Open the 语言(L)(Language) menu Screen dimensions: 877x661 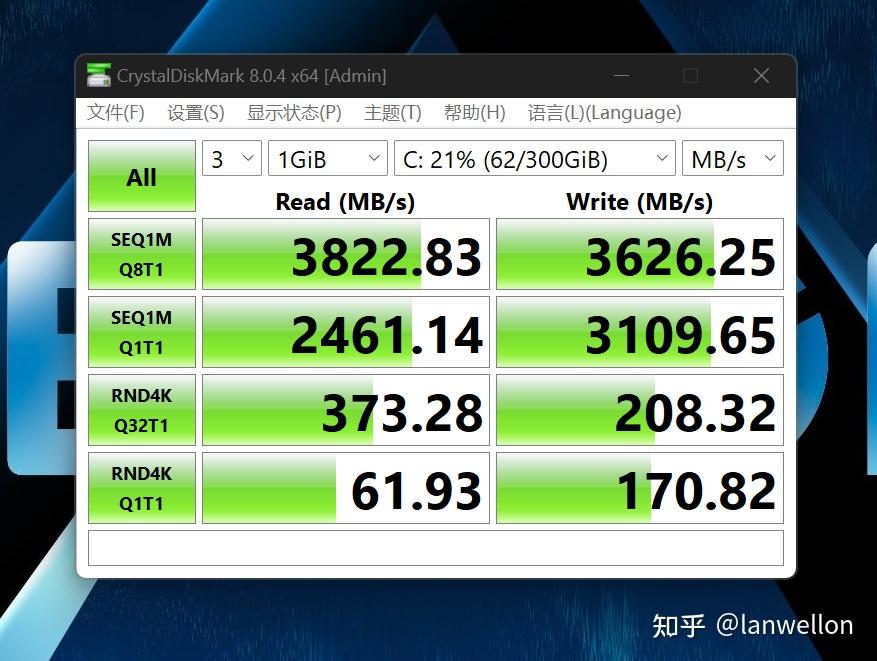(x=604, y=113)
